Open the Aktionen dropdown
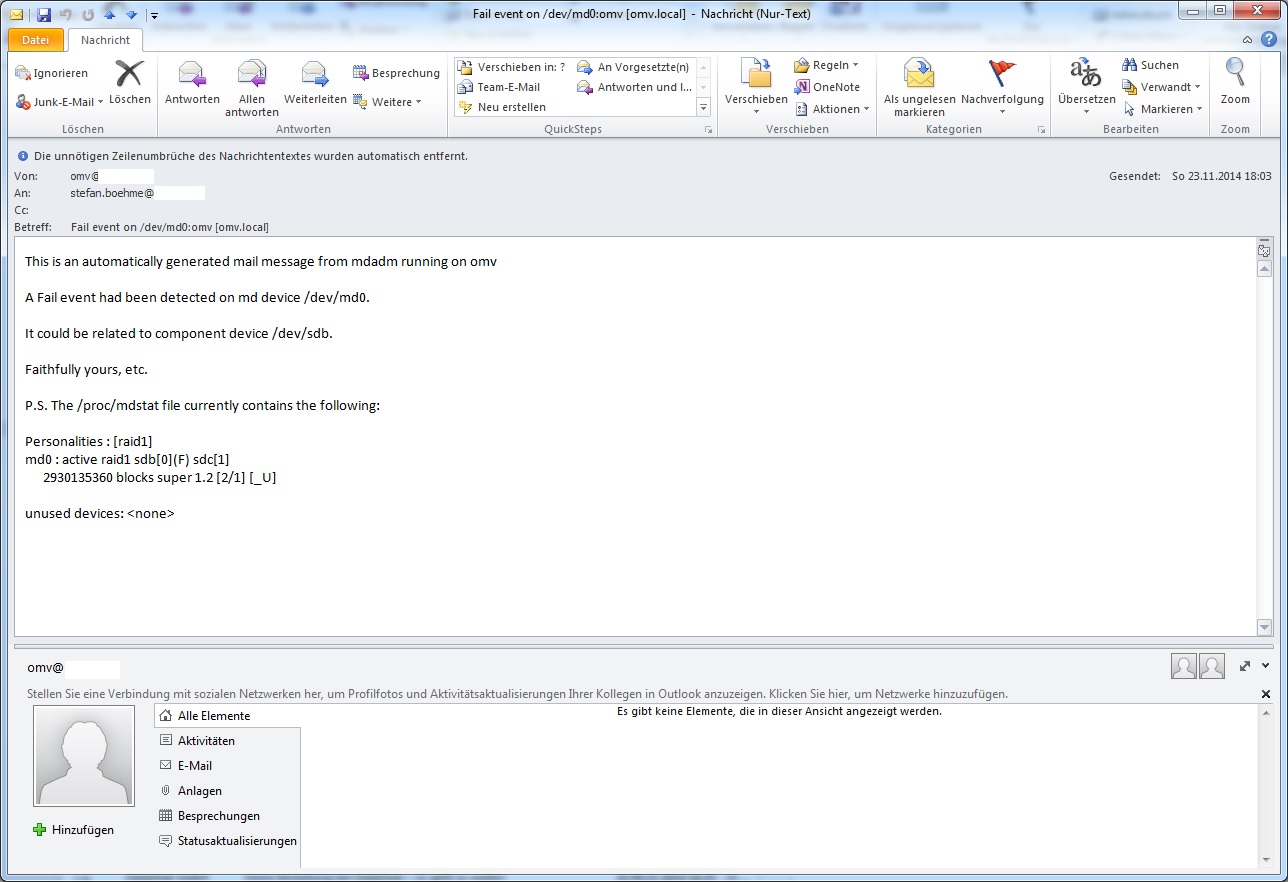1288x882 pixels. [832, 109]
